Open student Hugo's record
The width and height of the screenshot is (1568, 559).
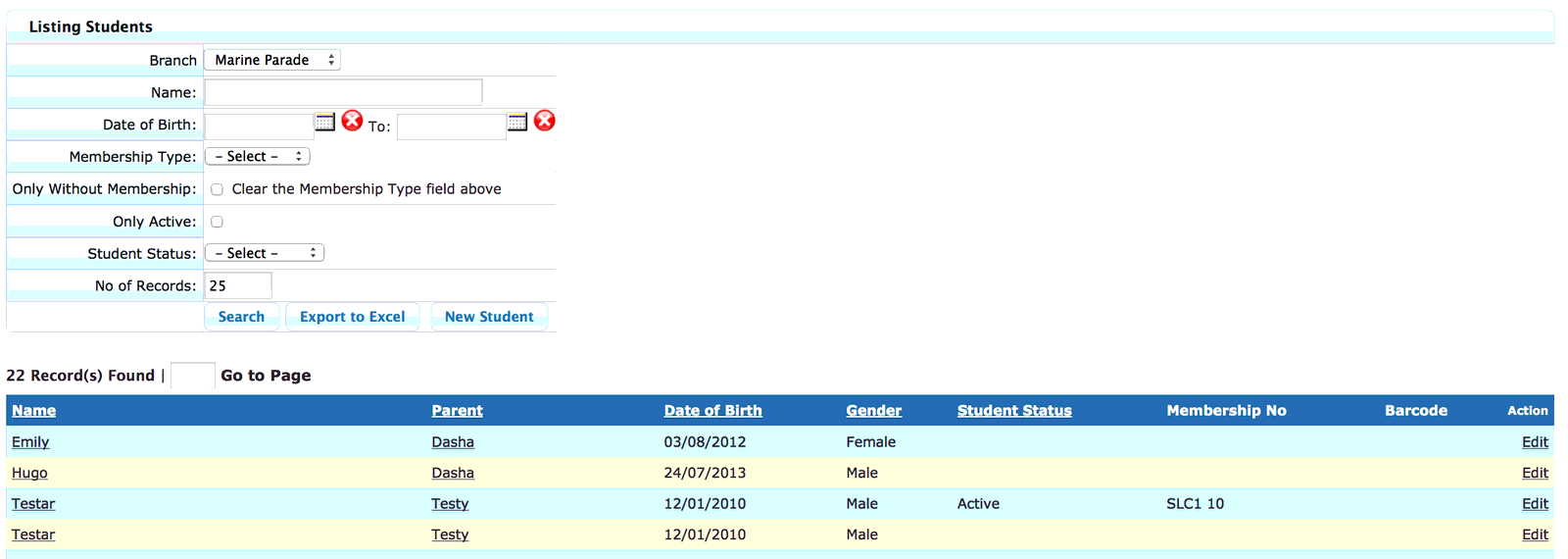click(29, 473)
